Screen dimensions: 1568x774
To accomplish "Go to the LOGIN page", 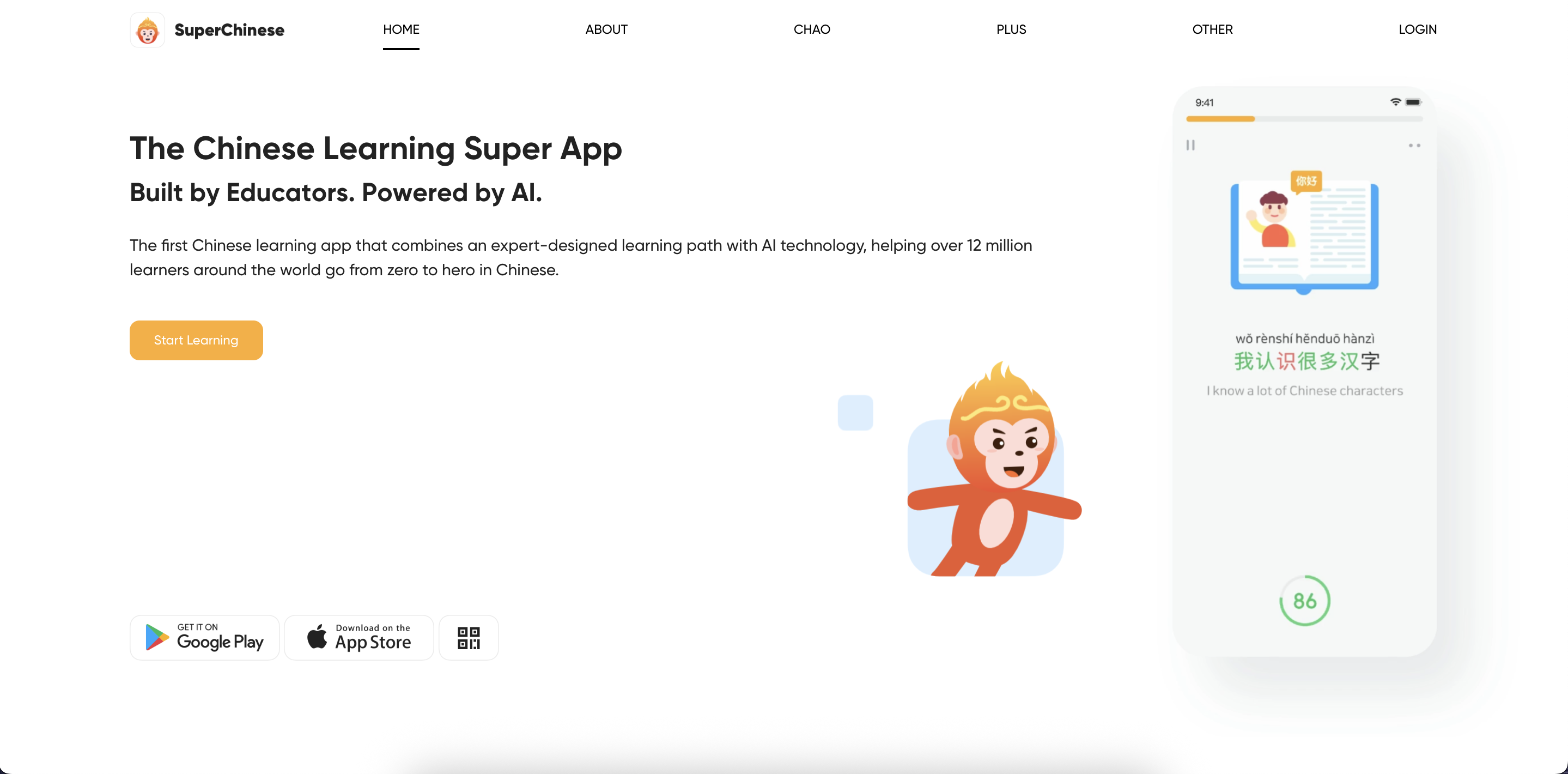I will point(1417,29).
